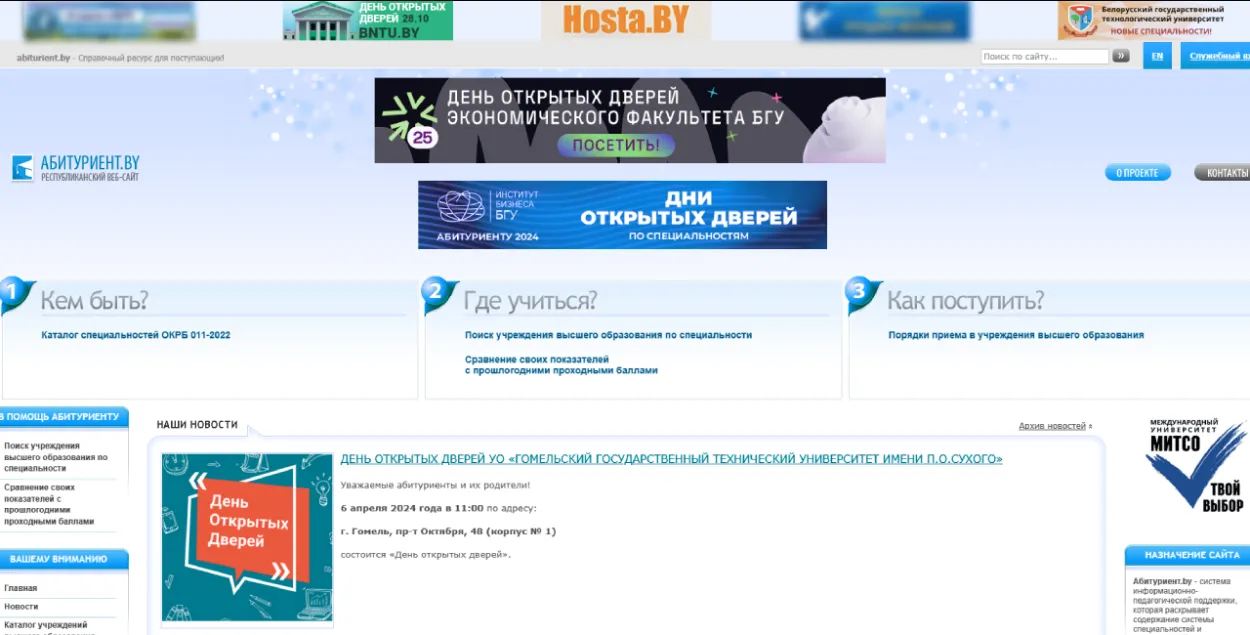This screenshot has height=635, width=1250.
Task: Open the Кем быть? heading
Action: pyautogui.click(x=94, y=300)
